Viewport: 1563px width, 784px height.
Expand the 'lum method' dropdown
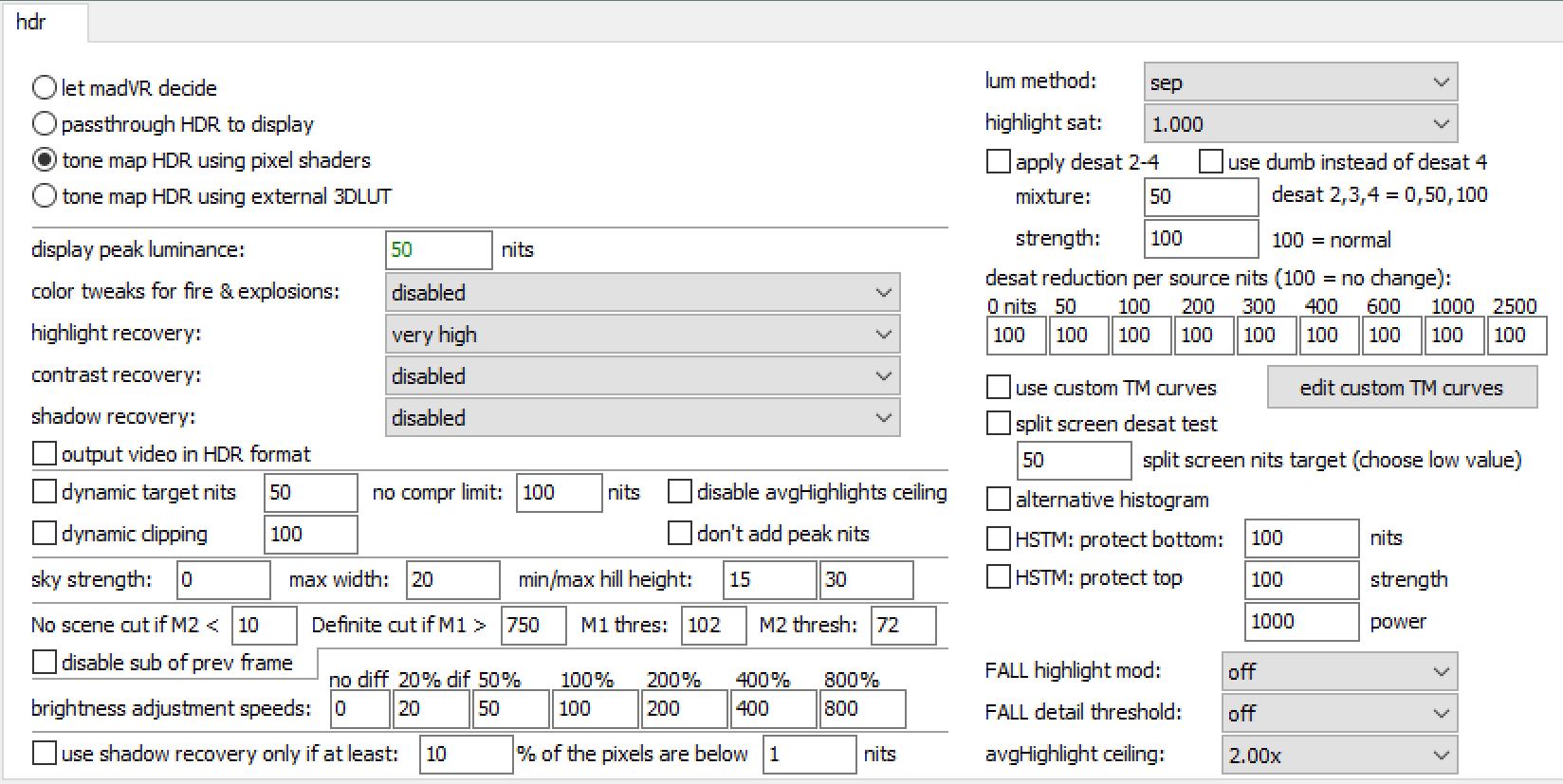tap(1300, 82)
